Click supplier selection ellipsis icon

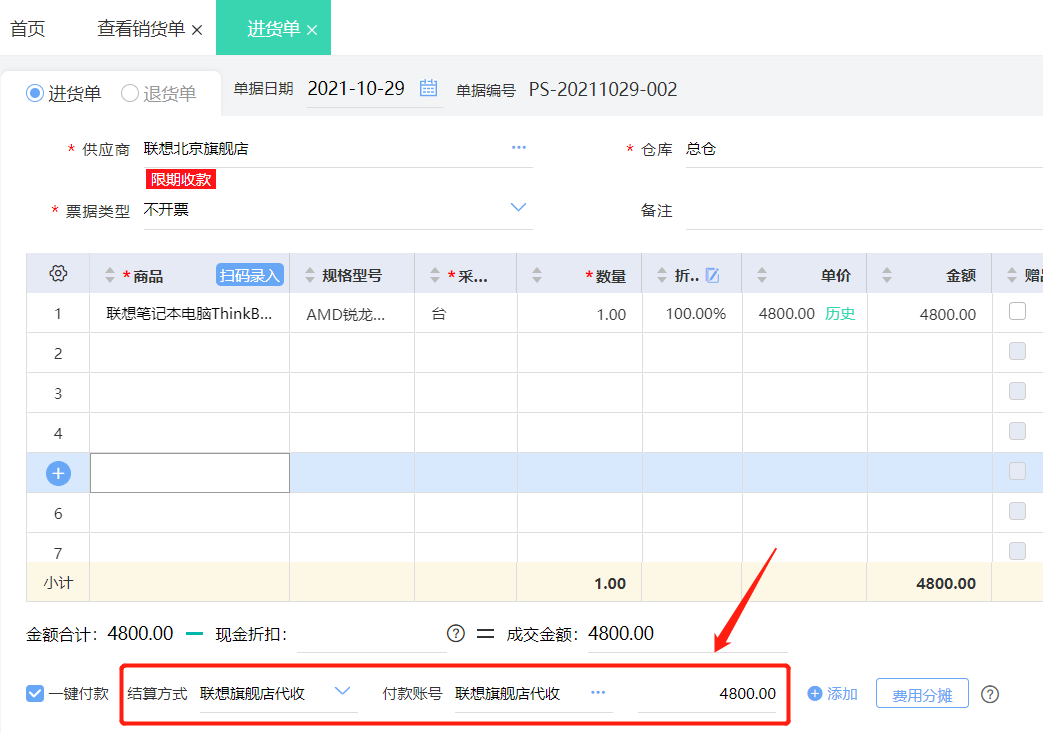[519, 148]
